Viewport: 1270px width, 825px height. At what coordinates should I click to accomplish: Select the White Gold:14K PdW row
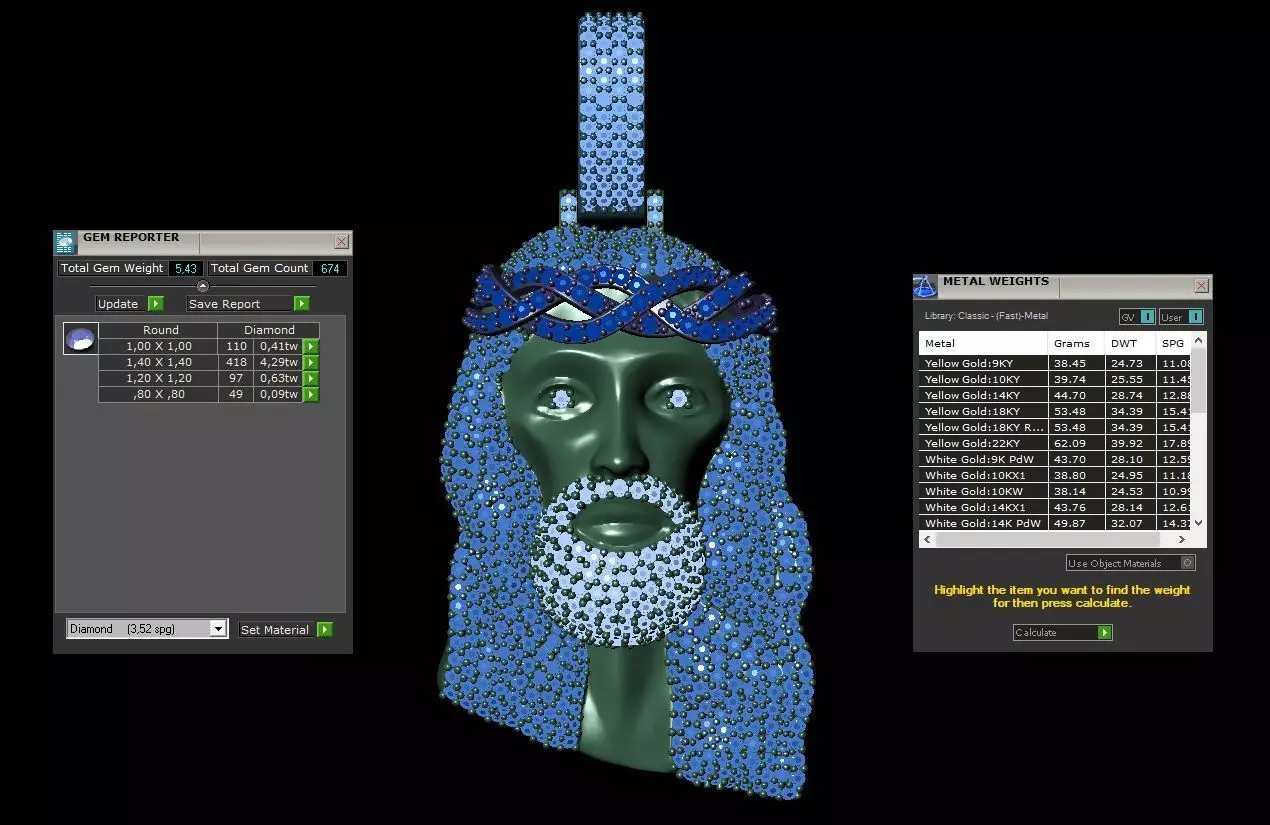pos(1055,523)
